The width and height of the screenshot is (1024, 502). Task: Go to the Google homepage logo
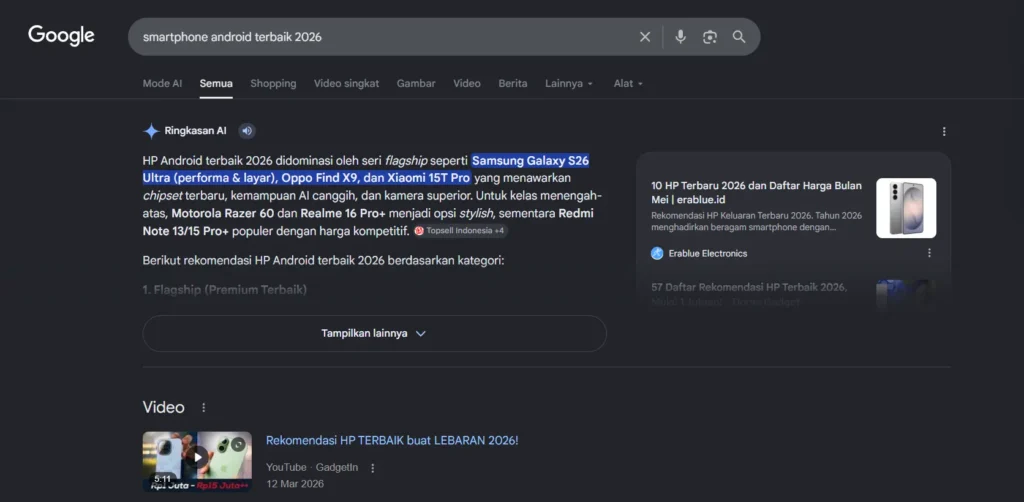coord(61,36)
